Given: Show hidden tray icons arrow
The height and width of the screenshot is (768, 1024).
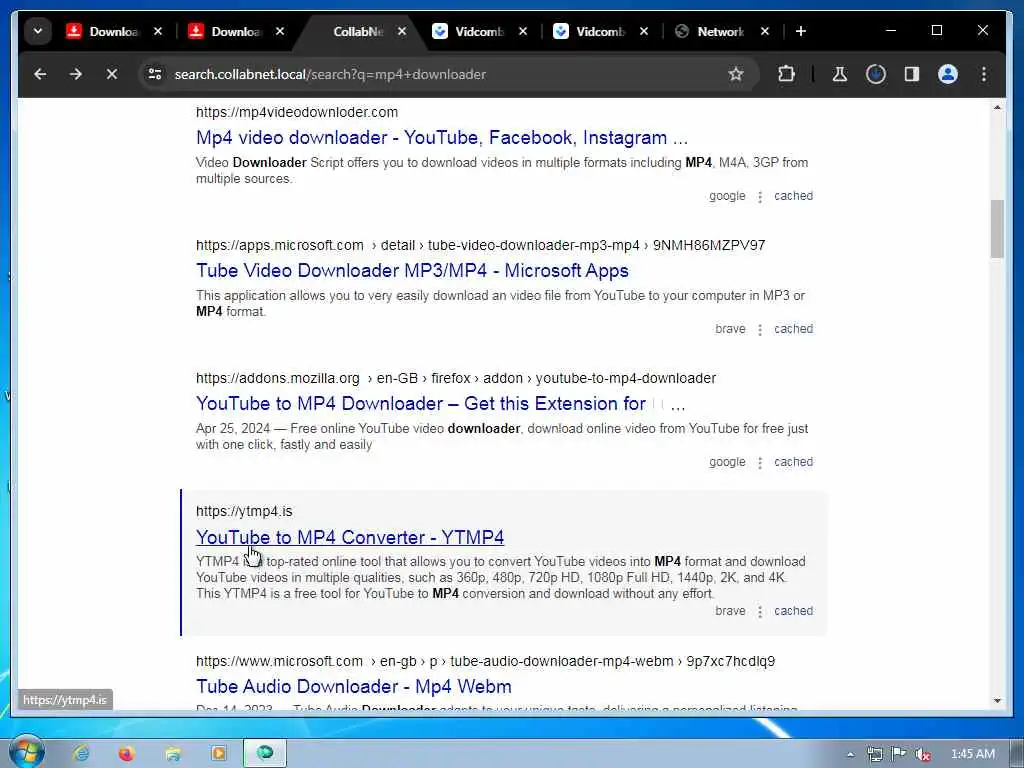Looking at the screenshot, I should [x=850, y=754].
